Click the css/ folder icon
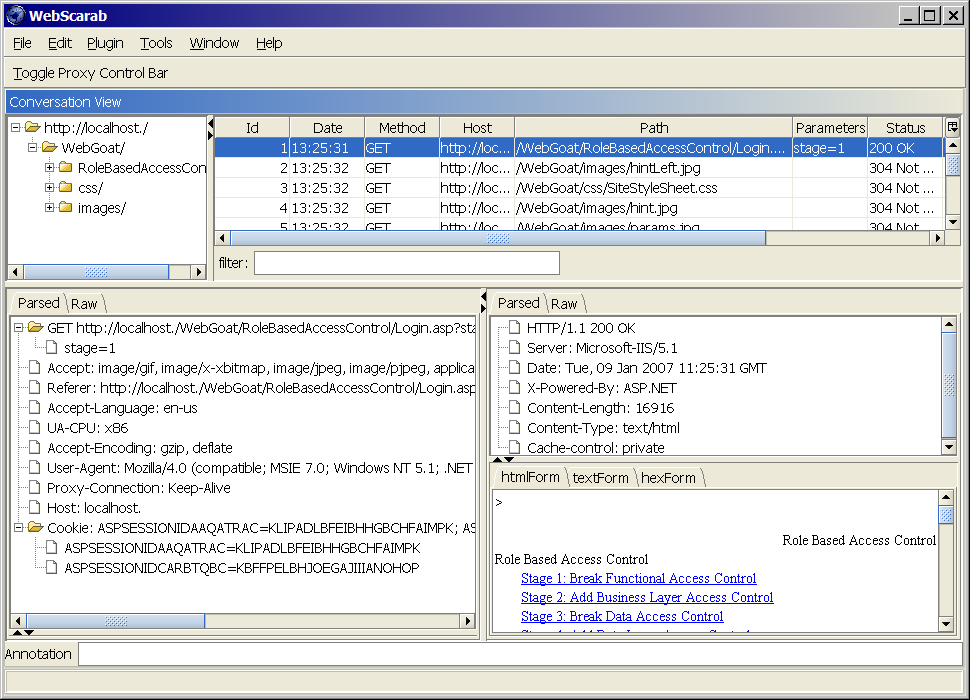Image resolution: width=970 pixels, height=700 pixels. [66, 187]
